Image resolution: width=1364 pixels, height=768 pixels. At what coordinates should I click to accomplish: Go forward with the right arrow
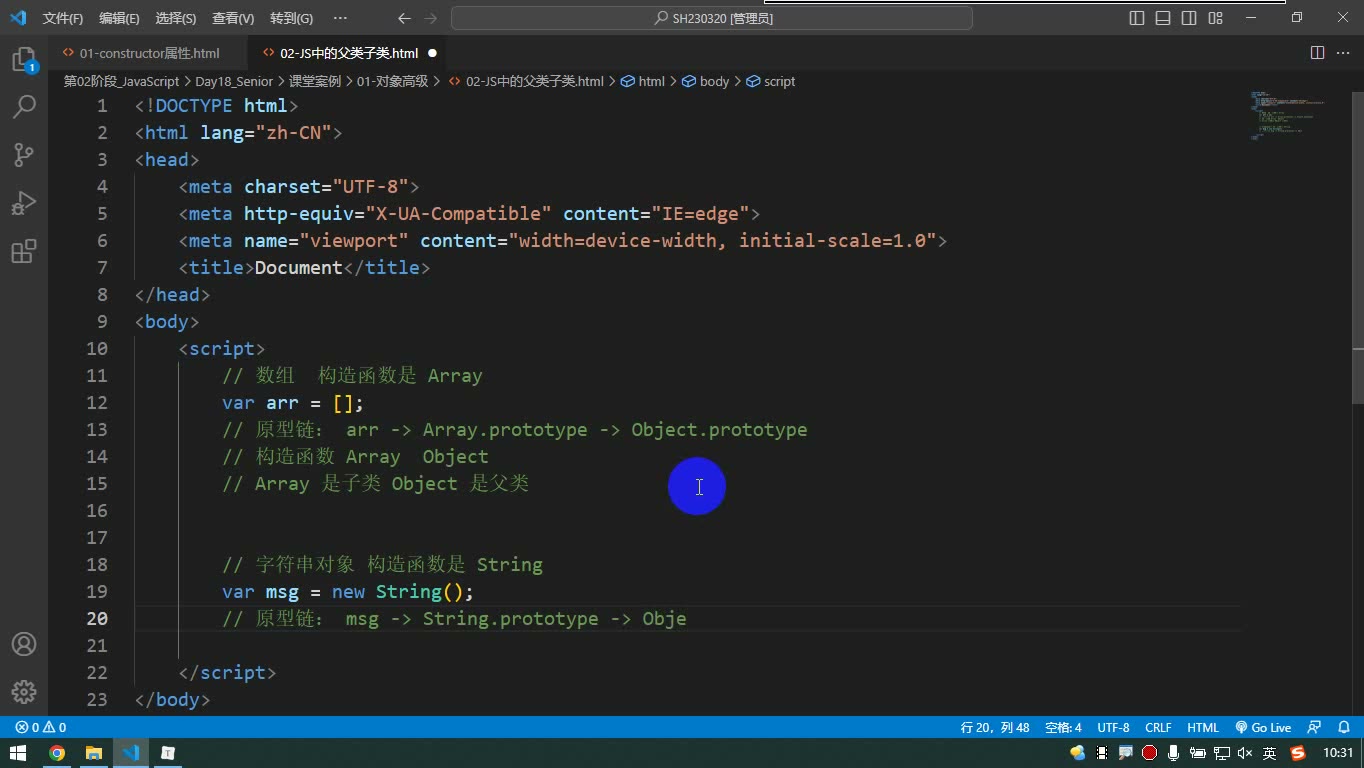coord(431,18)
